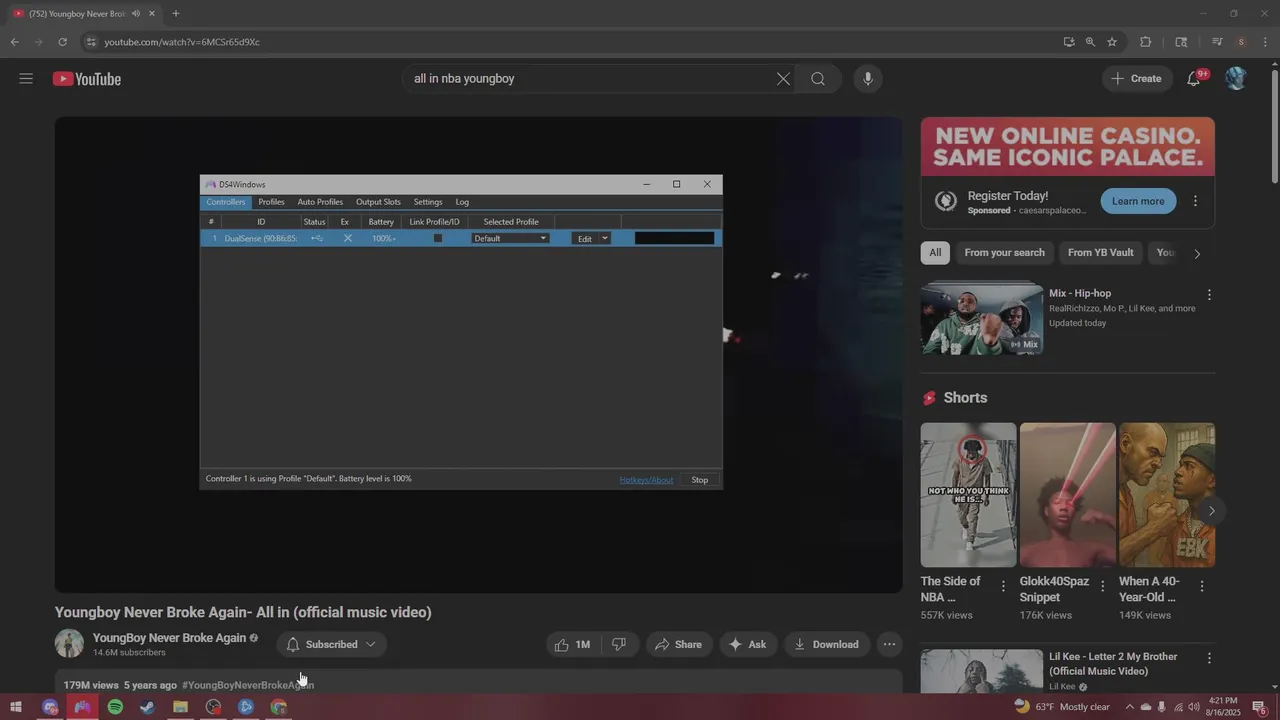
Task: Click the Ask button
Action: tap(747, 644)
